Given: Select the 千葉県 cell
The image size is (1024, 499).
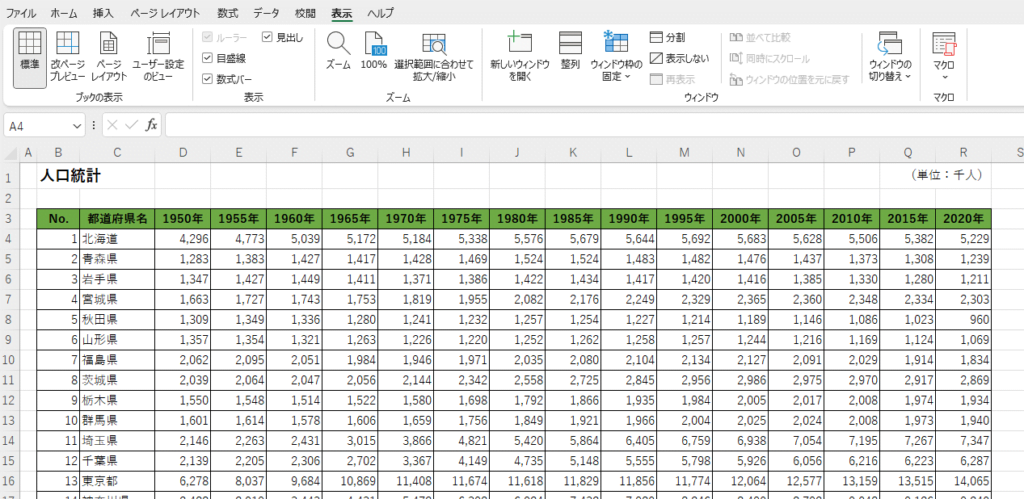Looking at the screenshot, I should coord(118,462).
